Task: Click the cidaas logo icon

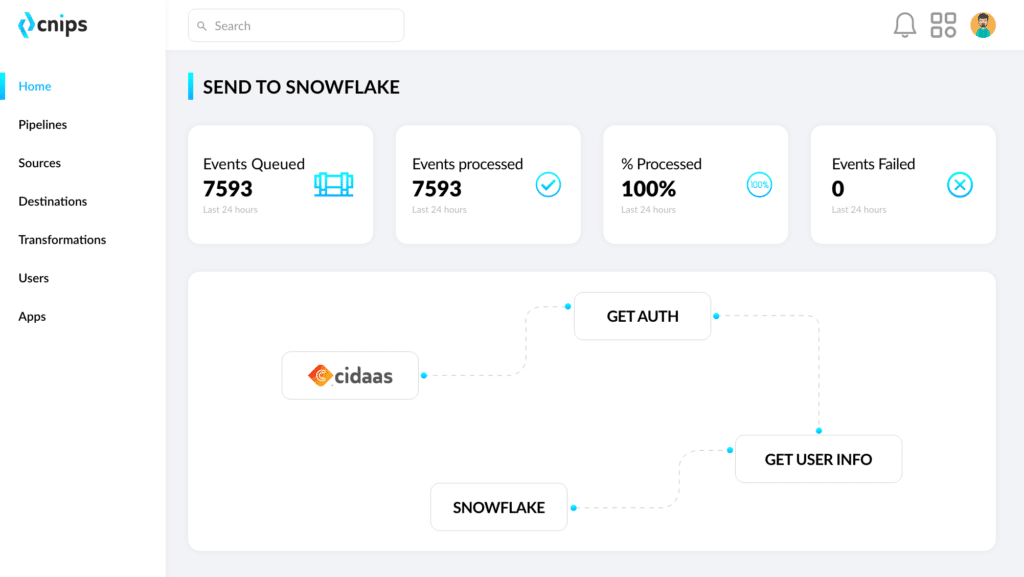Action: pyautogui.click(x=320, y=376)
